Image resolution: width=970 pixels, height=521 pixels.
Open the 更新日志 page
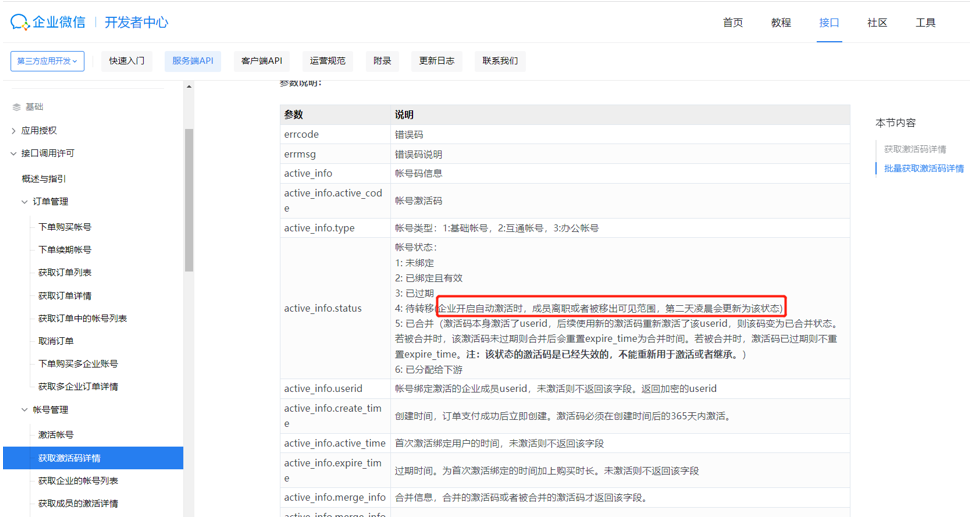(x=436, y=61)
